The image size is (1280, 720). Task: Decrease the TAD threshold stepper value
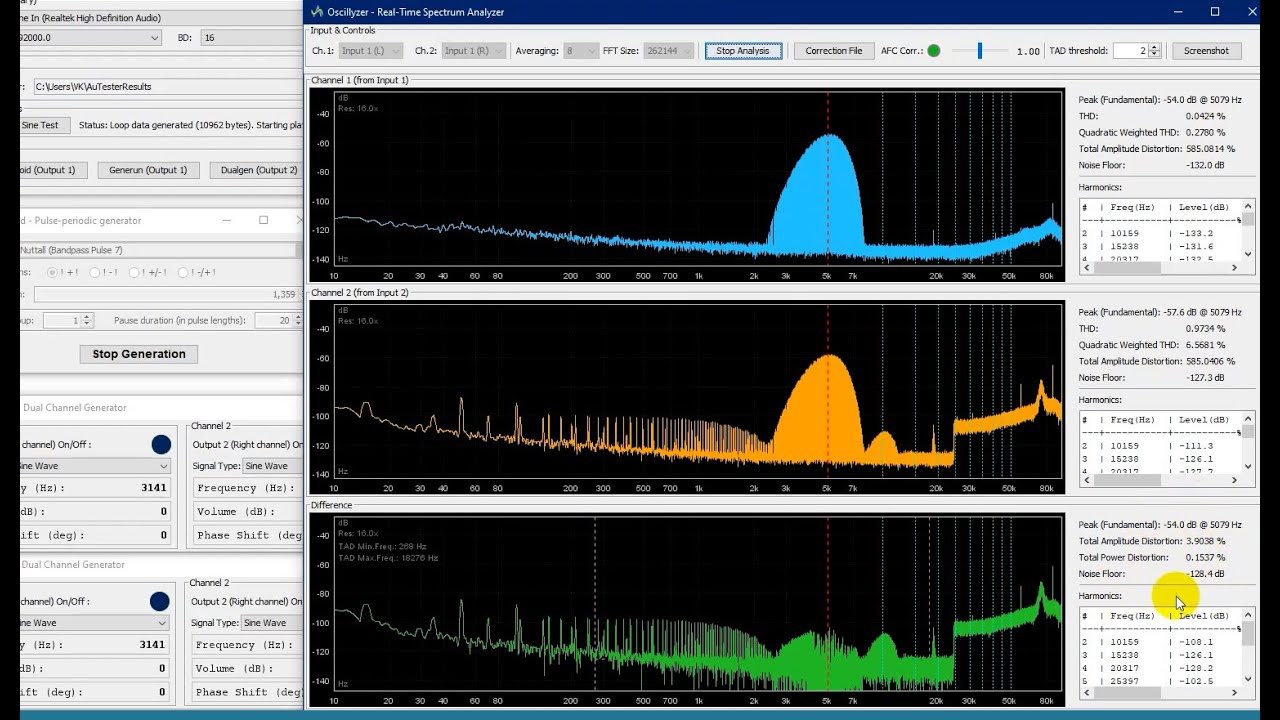1154,55
